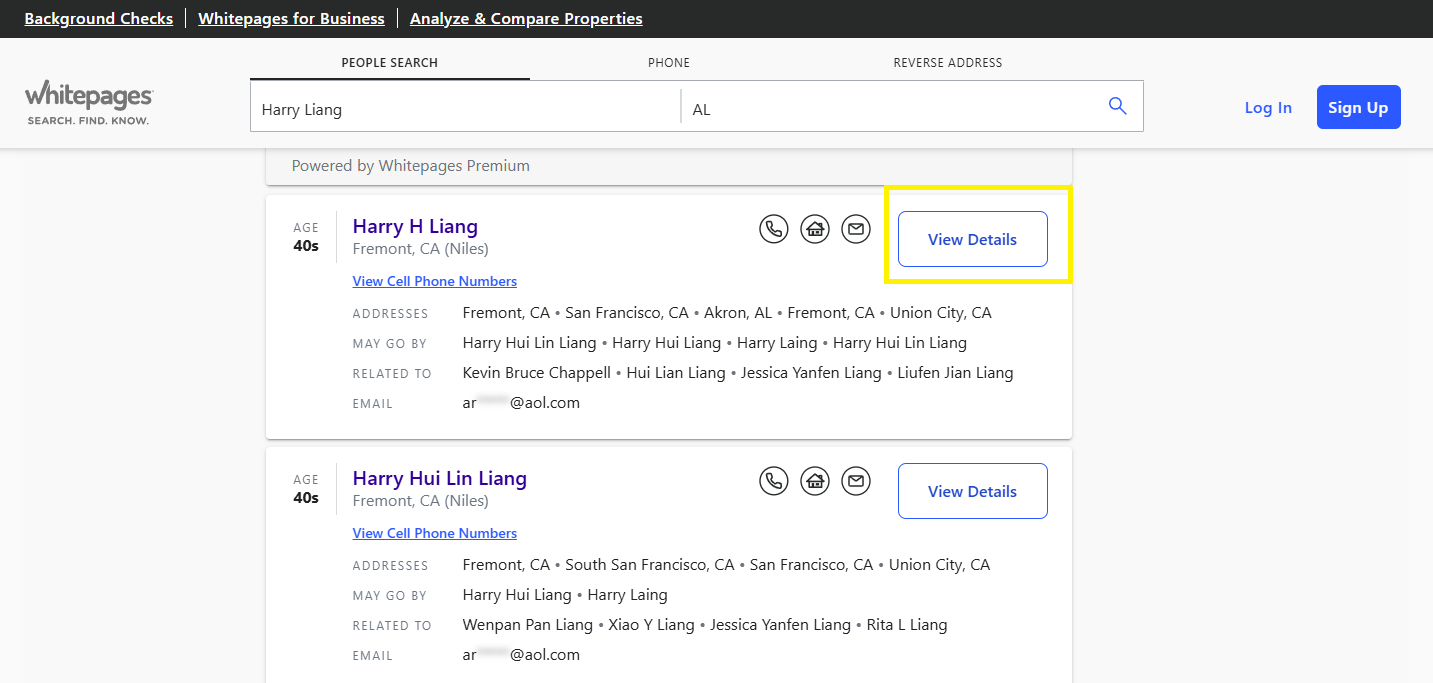
Task: Click the name field containing Harry Liang
Action: [x=465, y=106]
